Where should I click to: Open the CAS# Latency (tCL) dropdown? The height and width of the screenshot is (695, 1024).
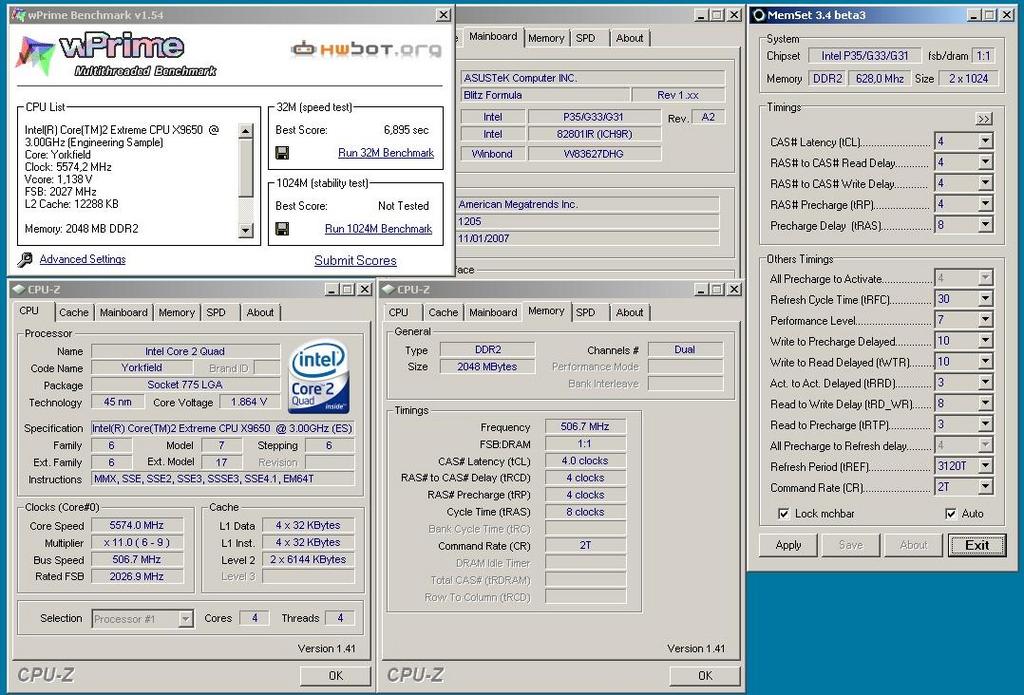(985, 141)
